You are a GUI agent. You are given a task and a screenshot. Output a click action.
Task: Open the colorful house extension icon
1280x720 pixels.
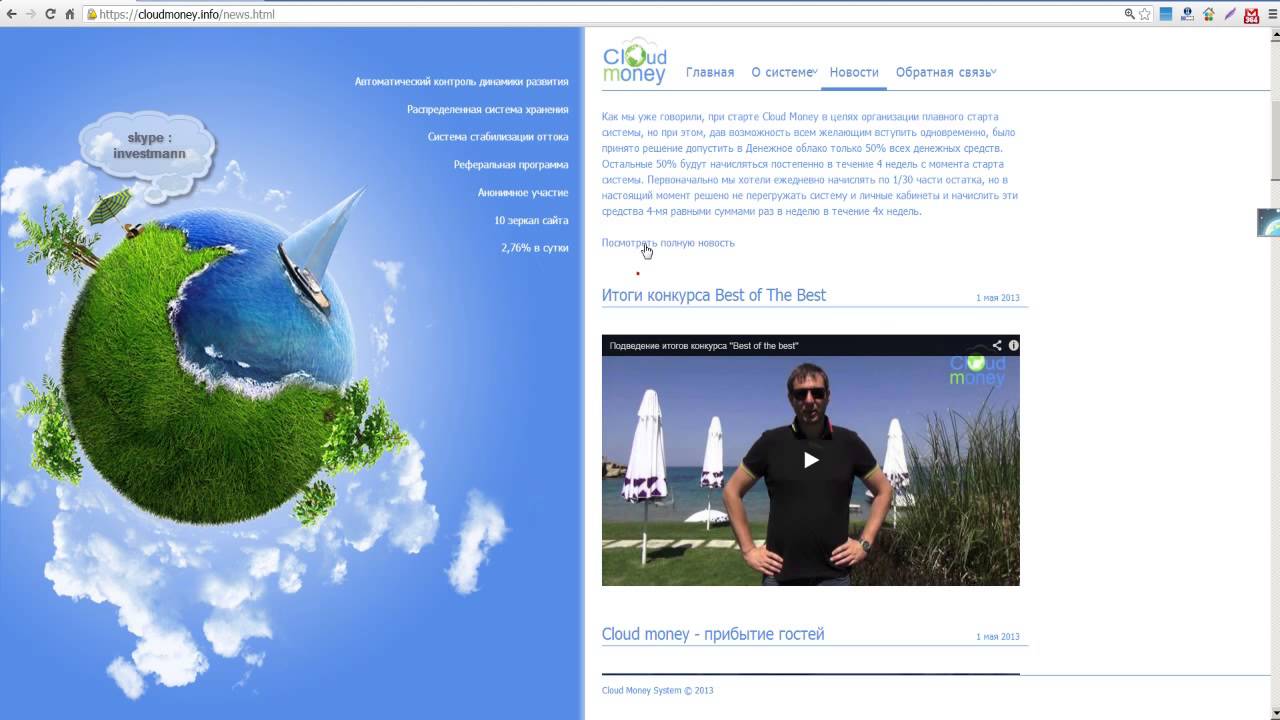pos(1208,14)
